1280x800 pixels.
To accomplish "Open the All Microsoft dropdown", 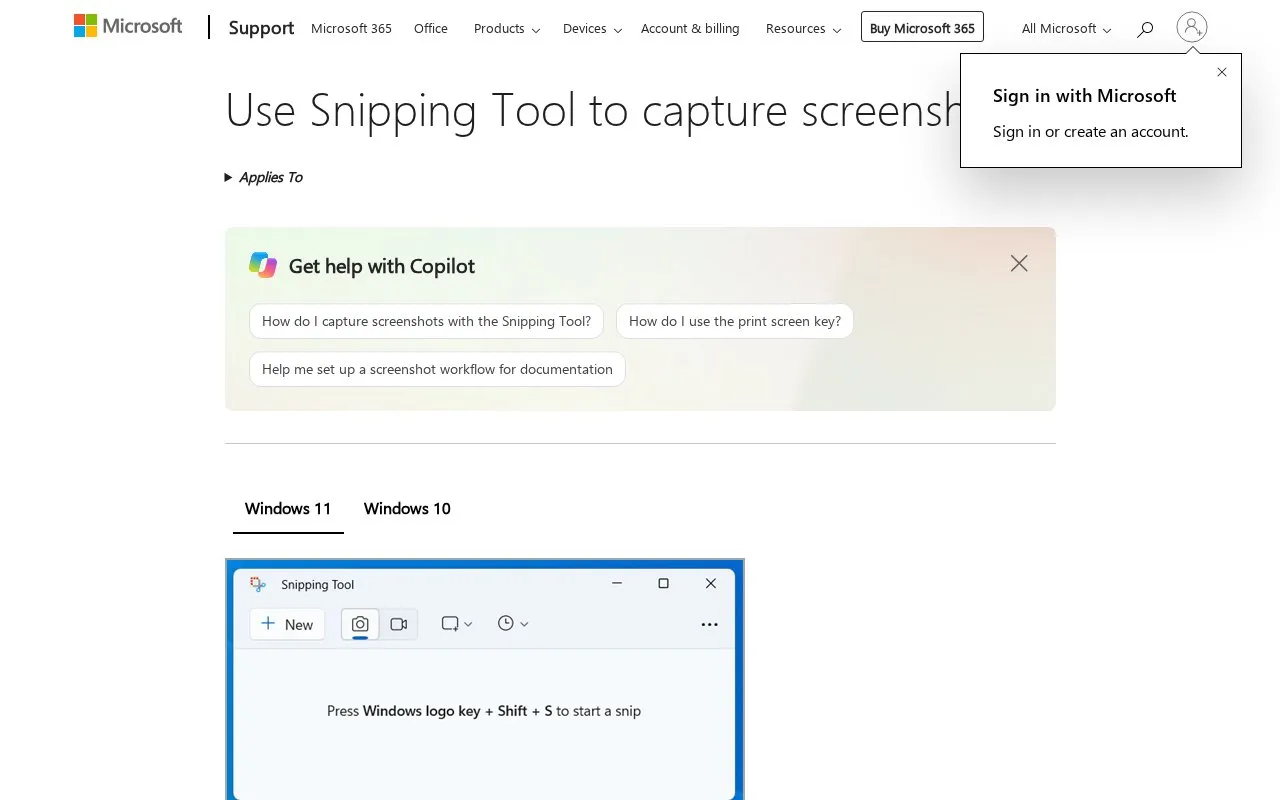I will pos(1066,29).
